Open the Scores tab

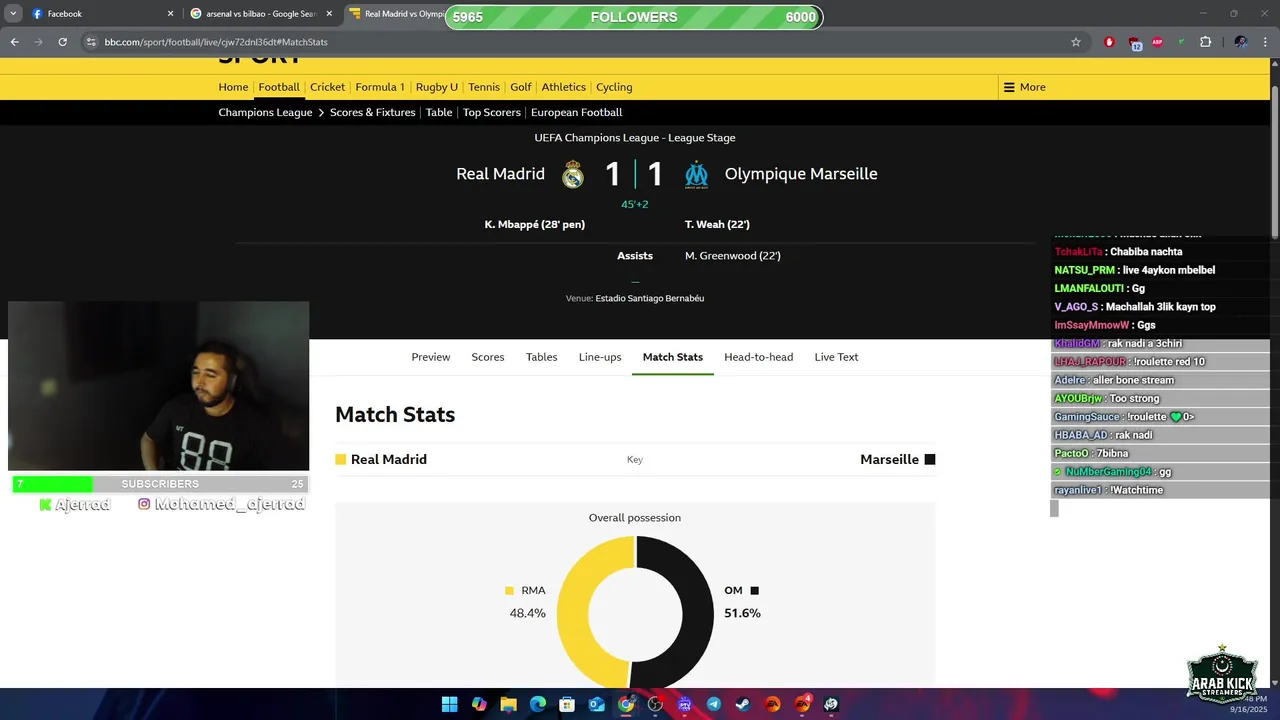(488, 357)
